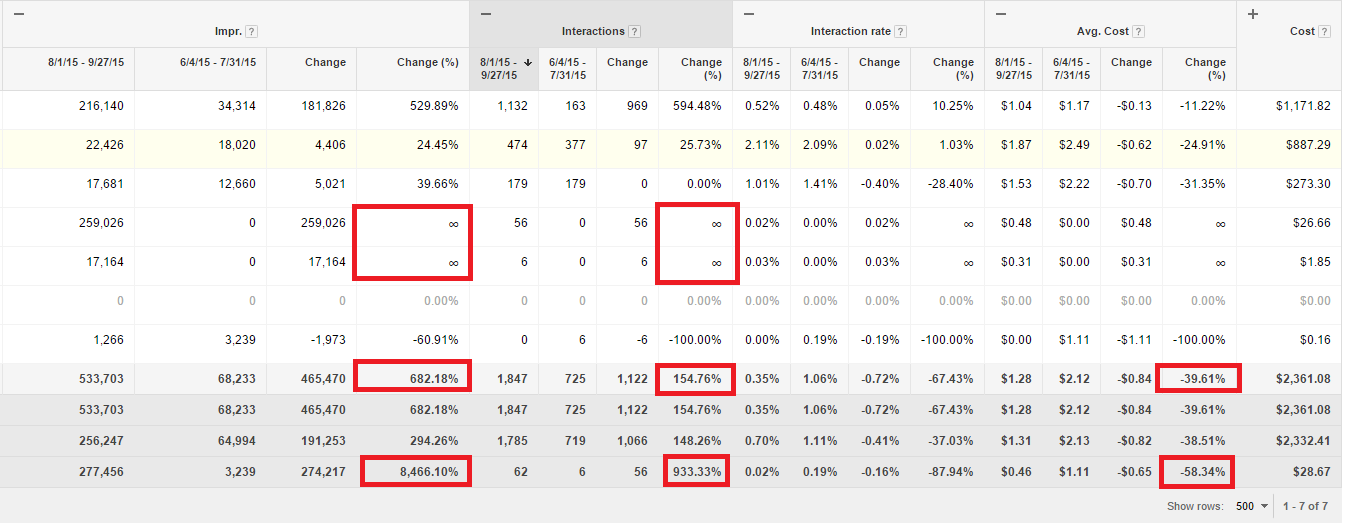1345x523 pixels.
Task: Open the help icon next to Impr.
Action: point(251,31)
